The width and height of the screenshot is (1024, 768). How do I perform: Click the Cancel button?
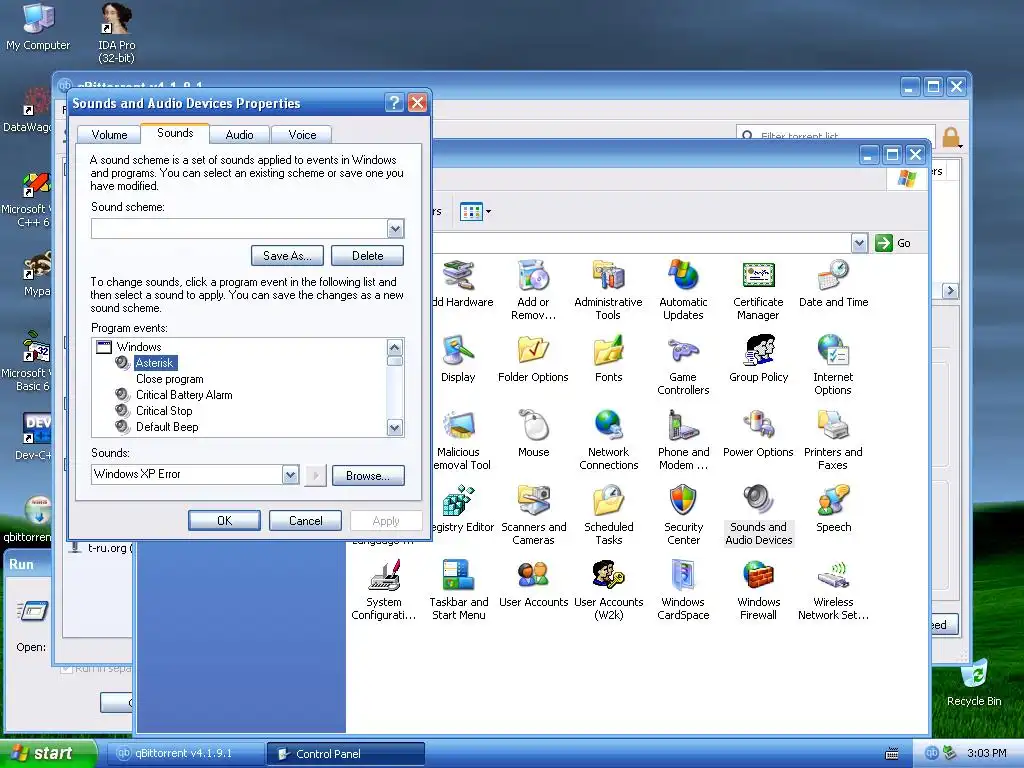[x=305, y=520]
